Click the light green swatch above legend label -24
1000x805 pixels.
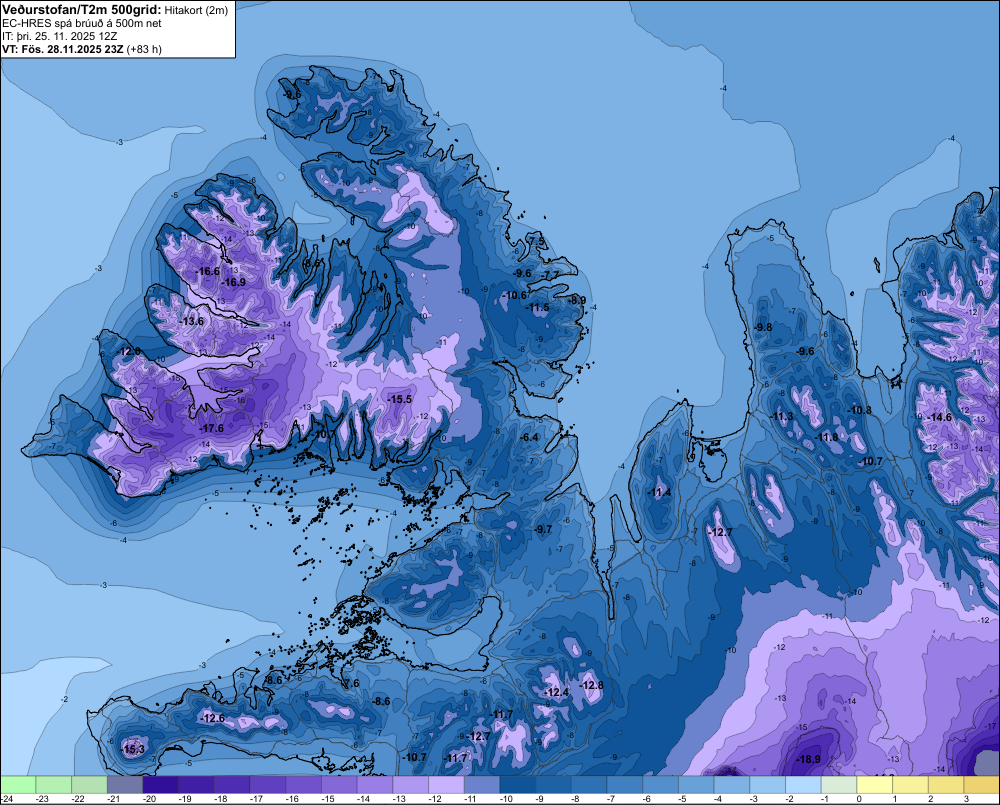(x=18, y=784)
